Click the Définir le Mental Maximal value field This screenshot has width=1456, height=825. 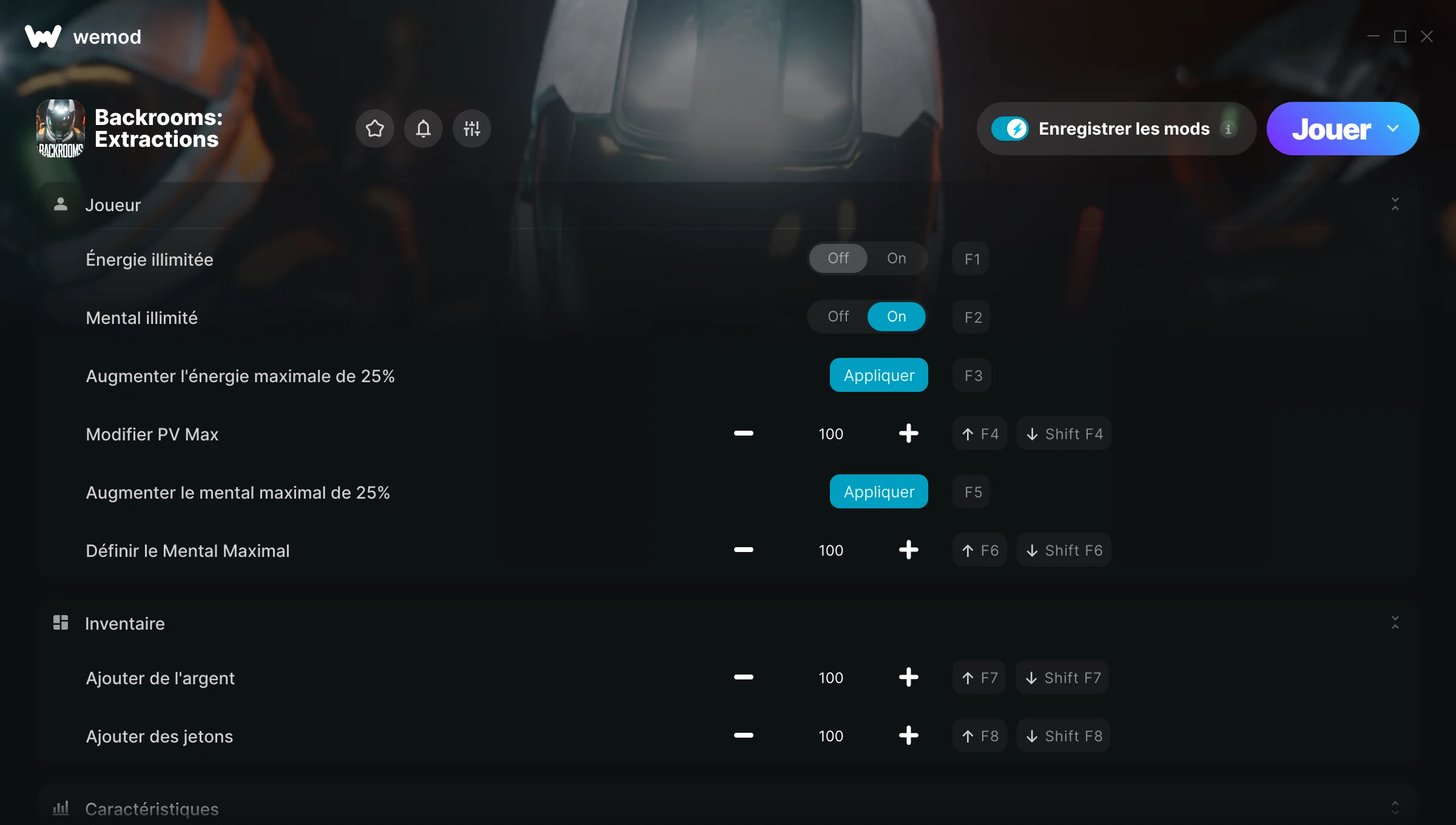831,550
